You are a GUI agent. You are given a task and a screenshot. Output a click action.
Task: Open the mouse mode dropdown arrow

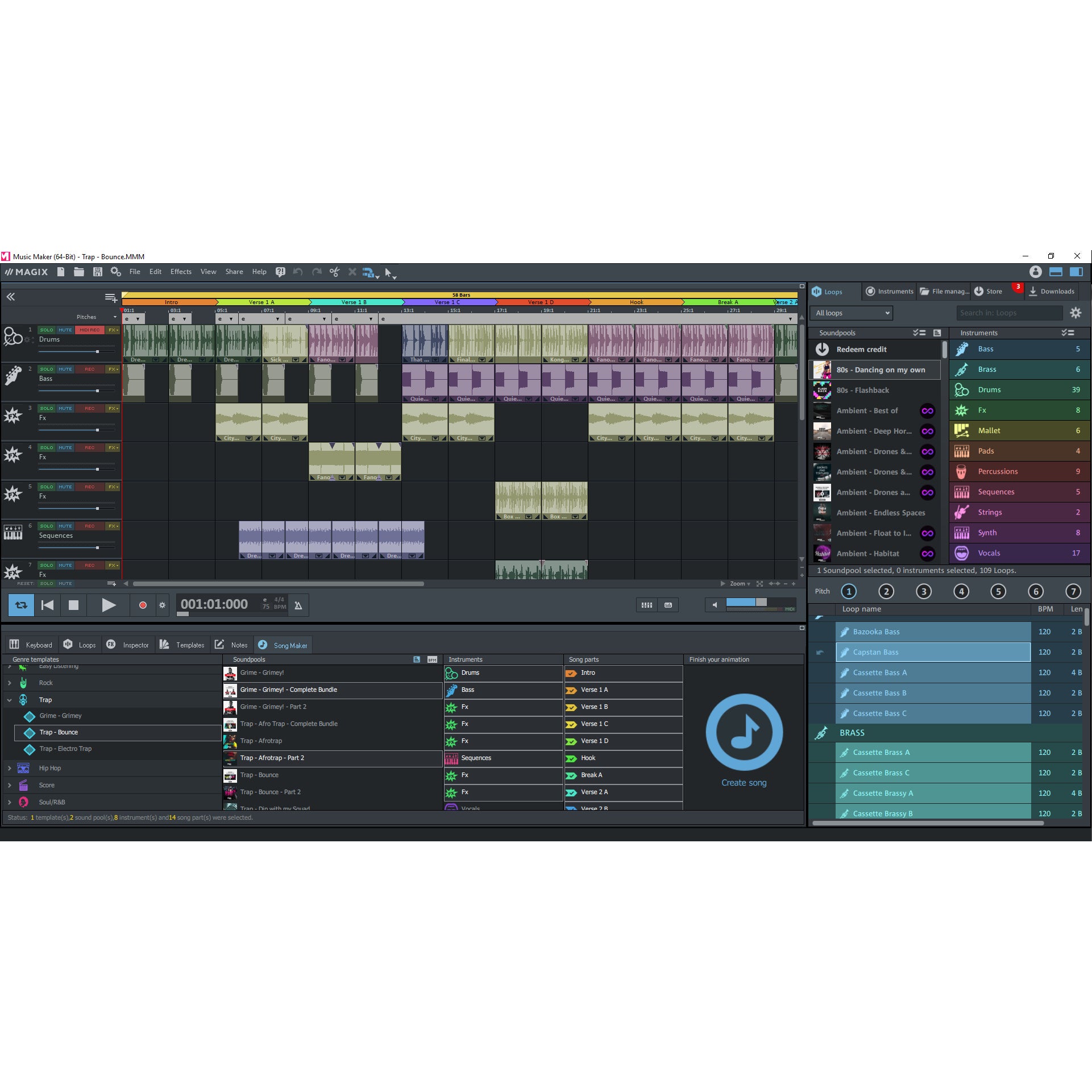(x=395, y=276)
